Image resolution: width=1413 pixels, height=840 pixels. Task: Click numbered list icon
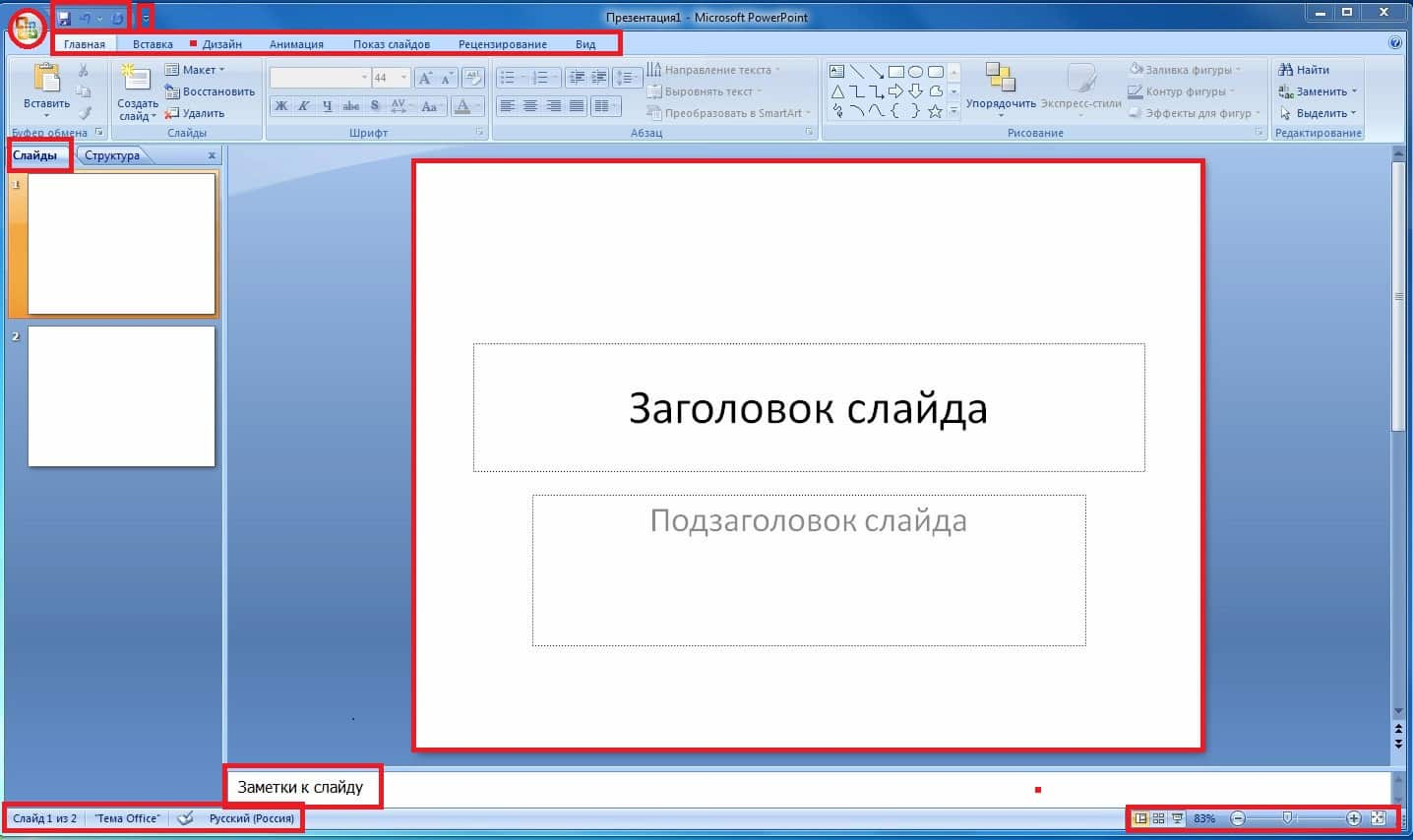539,78
